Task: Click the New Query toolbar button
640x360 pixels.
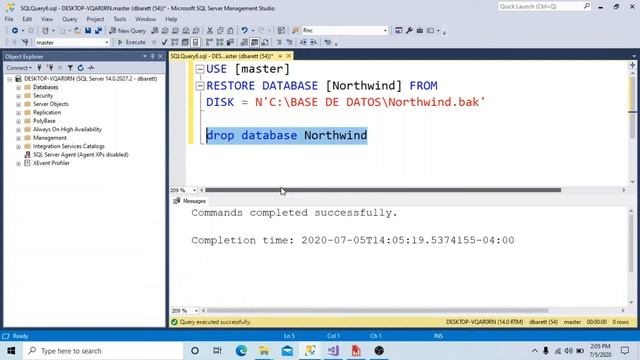Action: tap(127, 31)
